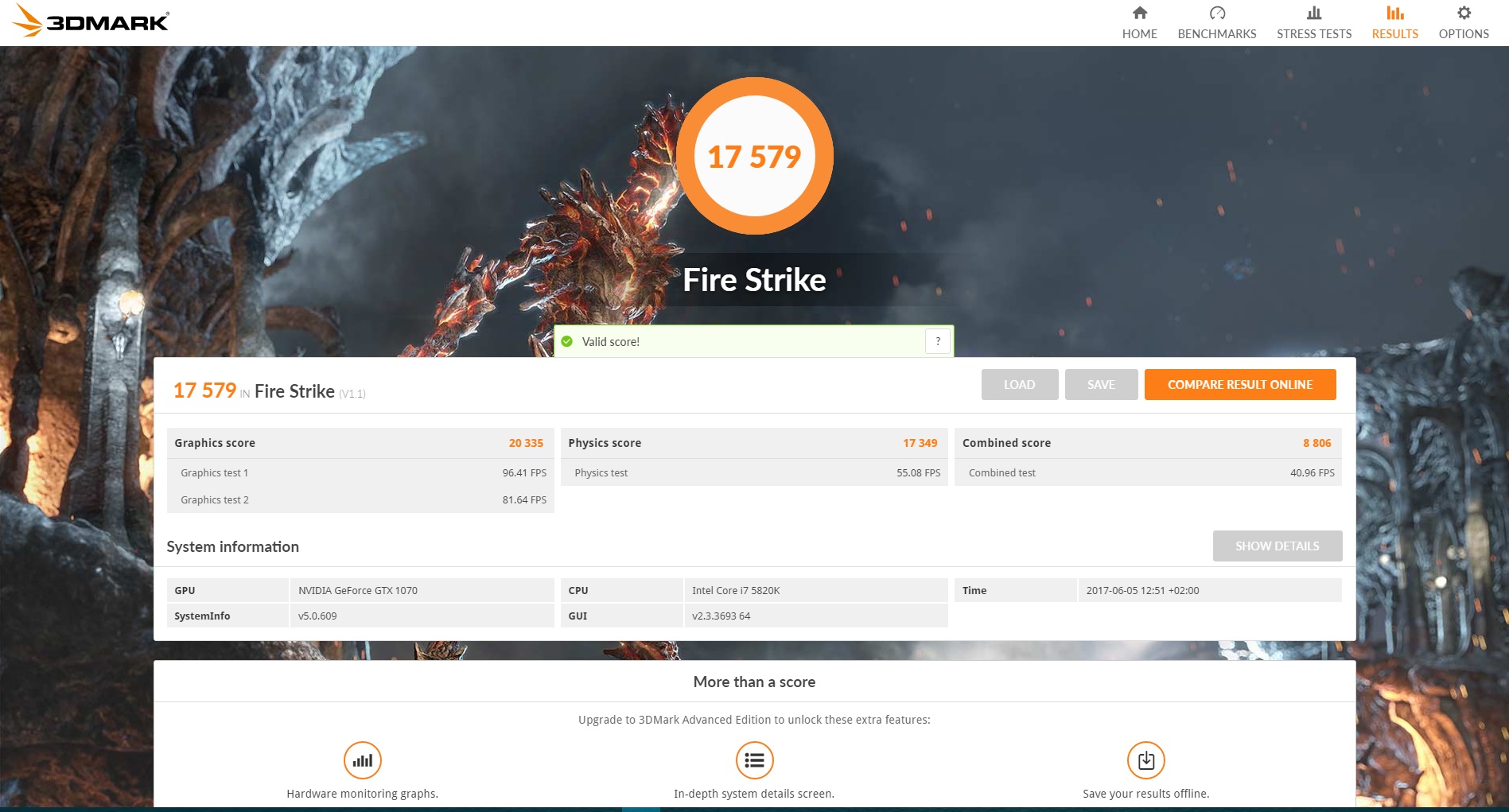Click the Combined score value 8 806
Viewport: 1509px width, 812px height.
(x=1316, y=443)
